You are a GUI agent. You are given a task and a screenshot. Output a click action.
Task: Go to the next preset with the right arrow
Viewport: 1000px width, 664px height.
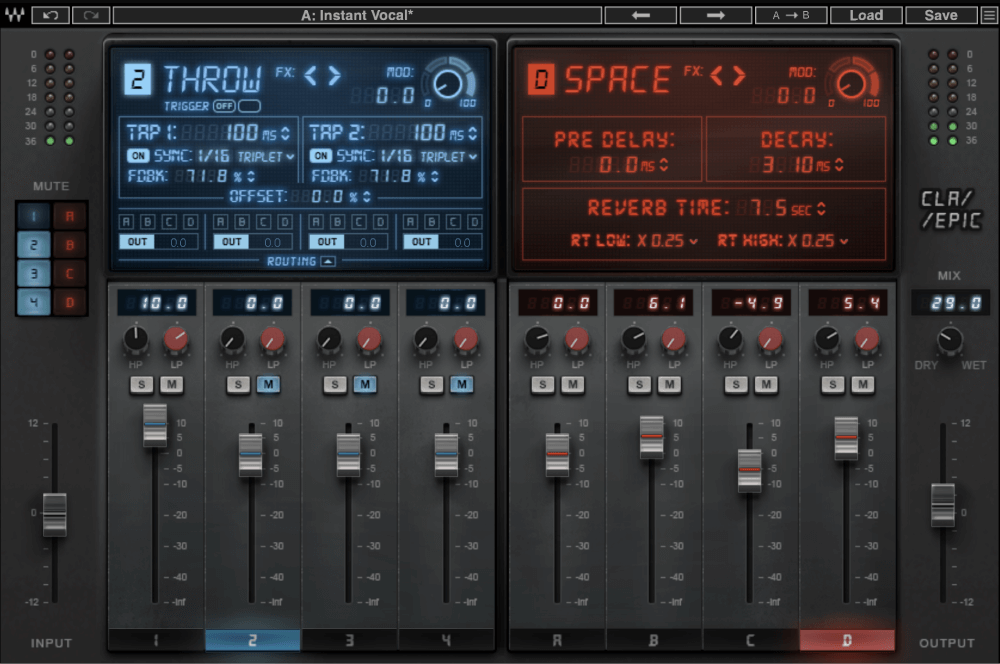[715, 15]
